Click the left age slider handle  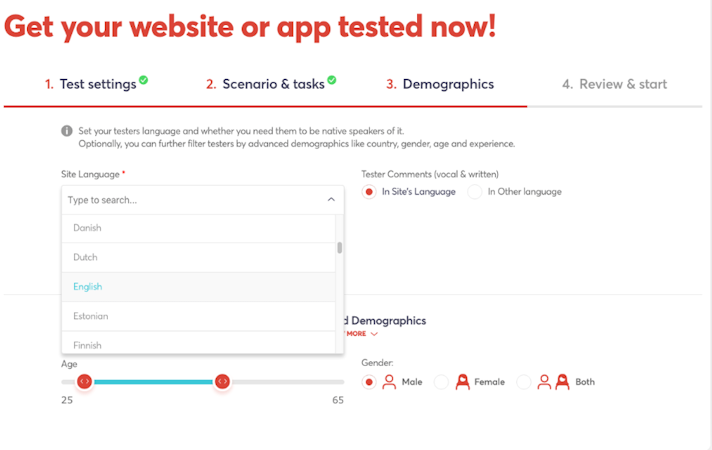click(x=85, y=381)
